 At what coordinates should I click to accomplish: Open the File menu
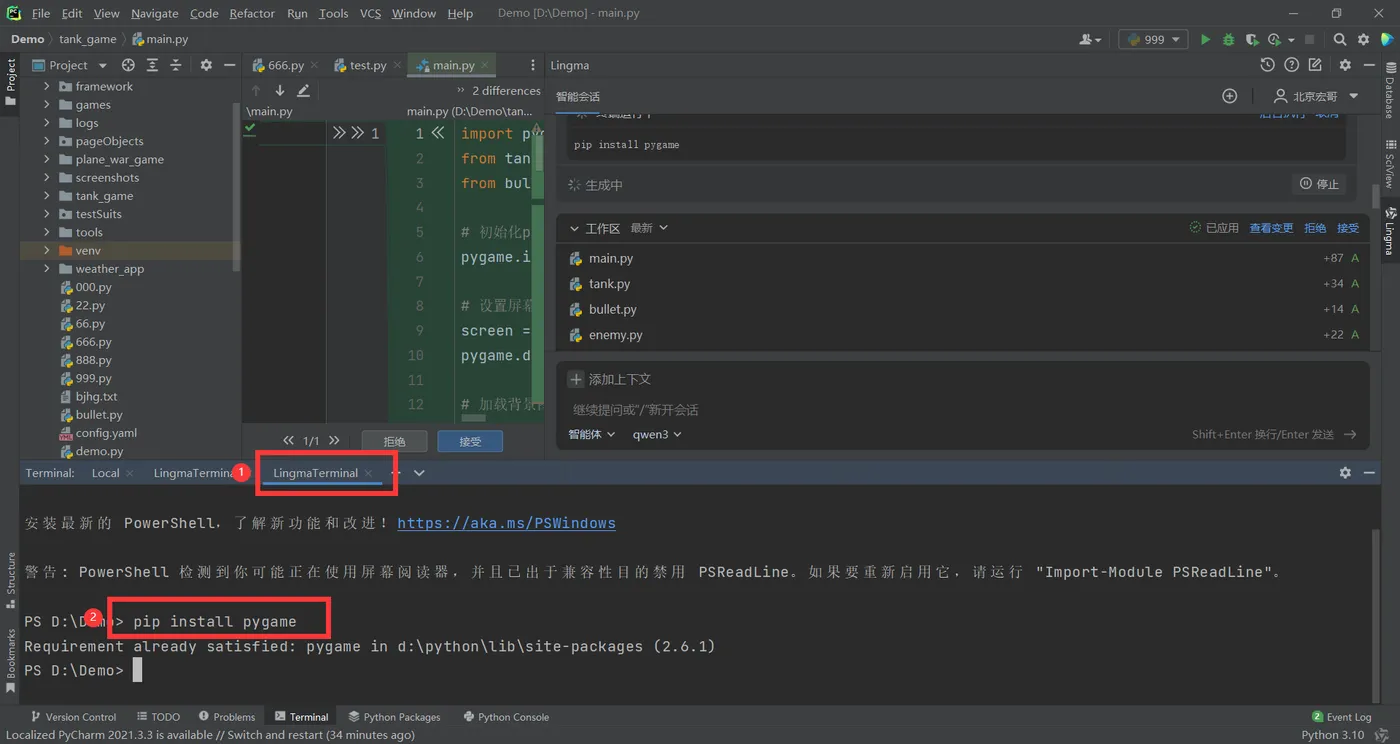point(41,13)
